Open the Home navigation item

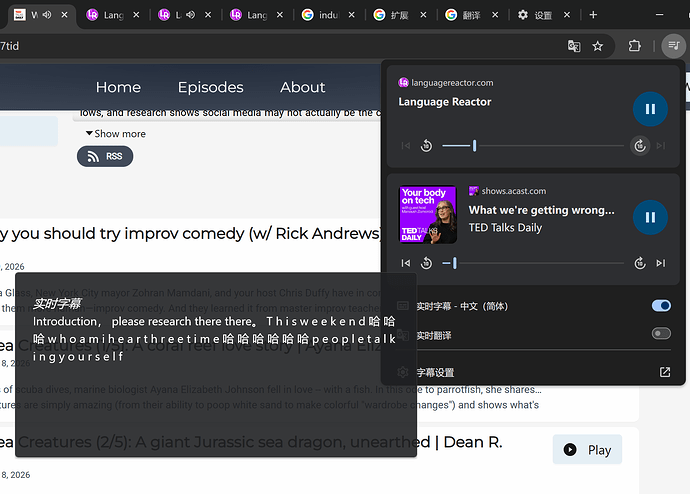click(x=118, y=87)
